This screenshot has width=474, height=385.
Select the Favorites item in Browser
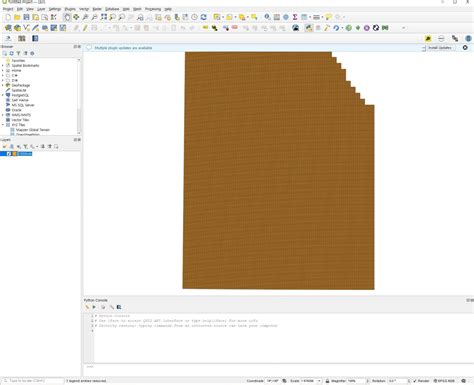point(18,61)
